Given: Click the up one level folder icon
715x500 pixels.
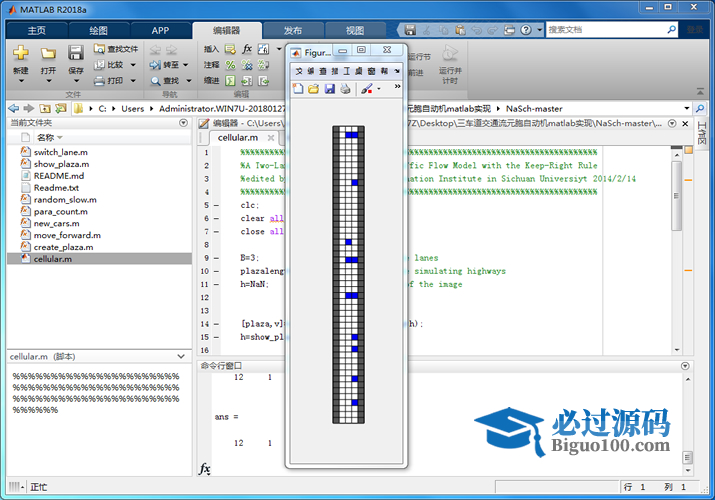Looking at the screenshot, I should click(x=45, y=108).
